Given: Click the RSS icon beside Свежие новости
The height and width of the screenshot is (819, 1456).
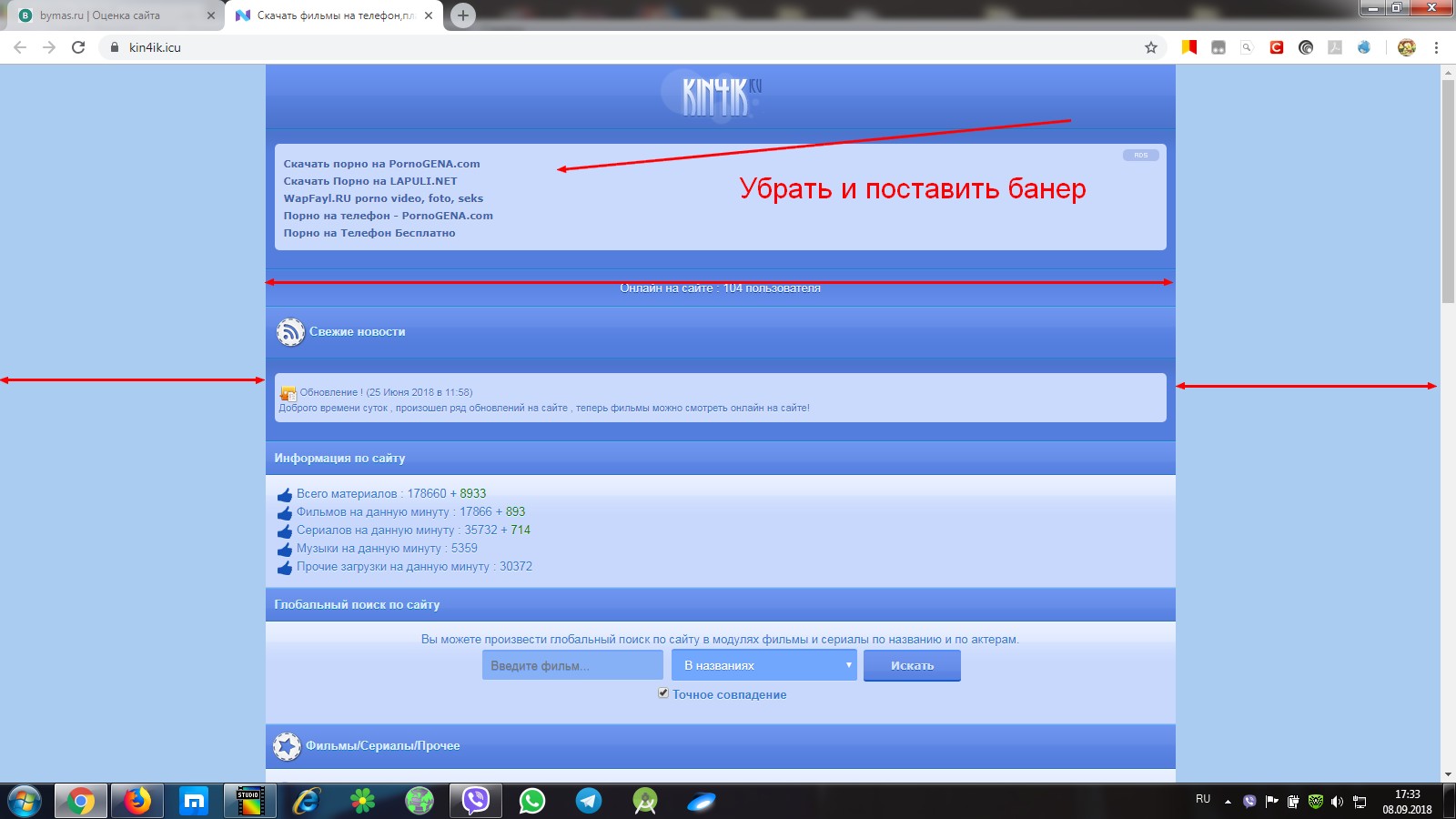Looking at the screenshot, I should tap(290, 332).
